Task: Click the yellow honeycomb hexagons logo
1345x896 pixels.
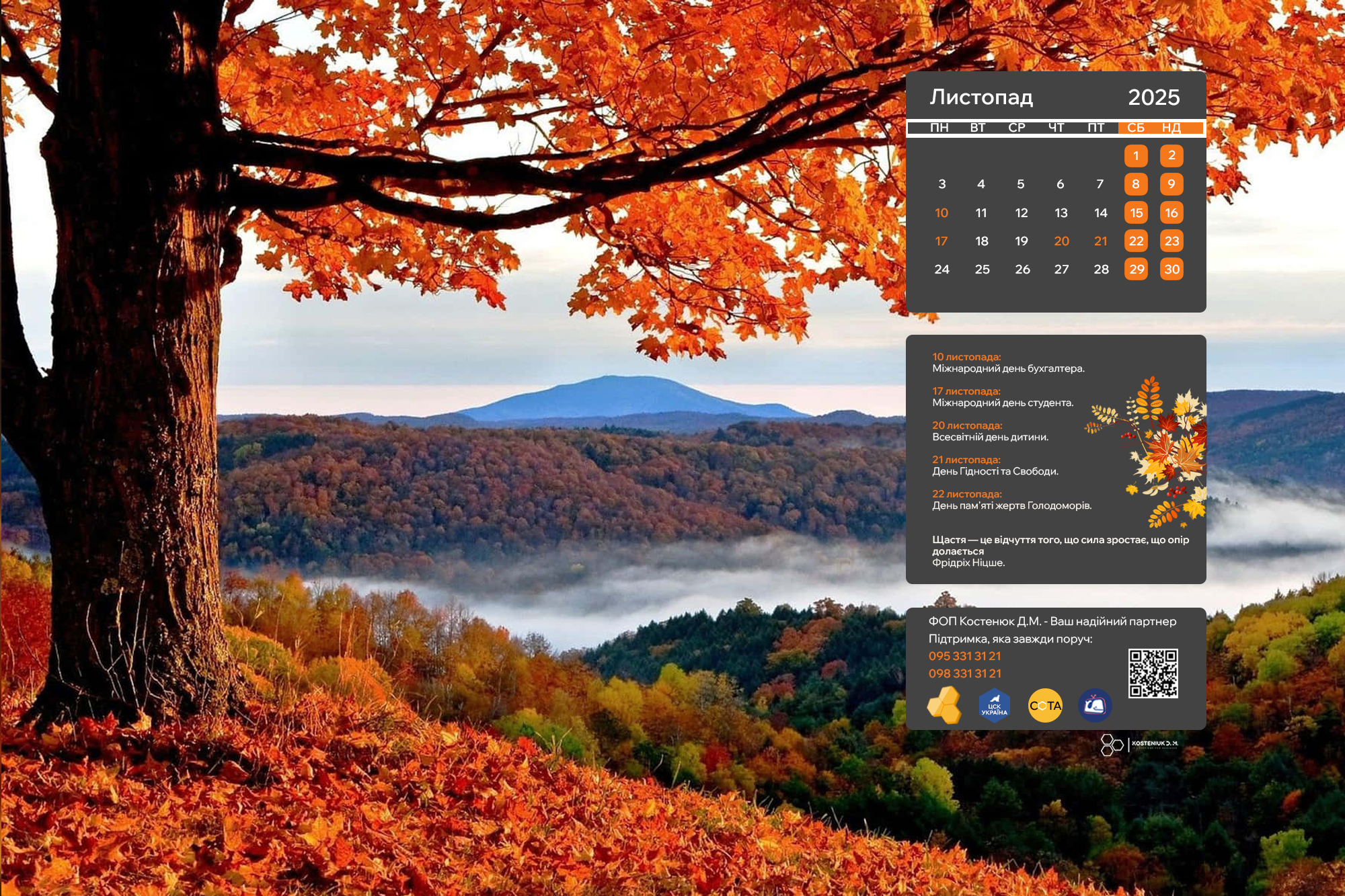Action: coord(944,705)
